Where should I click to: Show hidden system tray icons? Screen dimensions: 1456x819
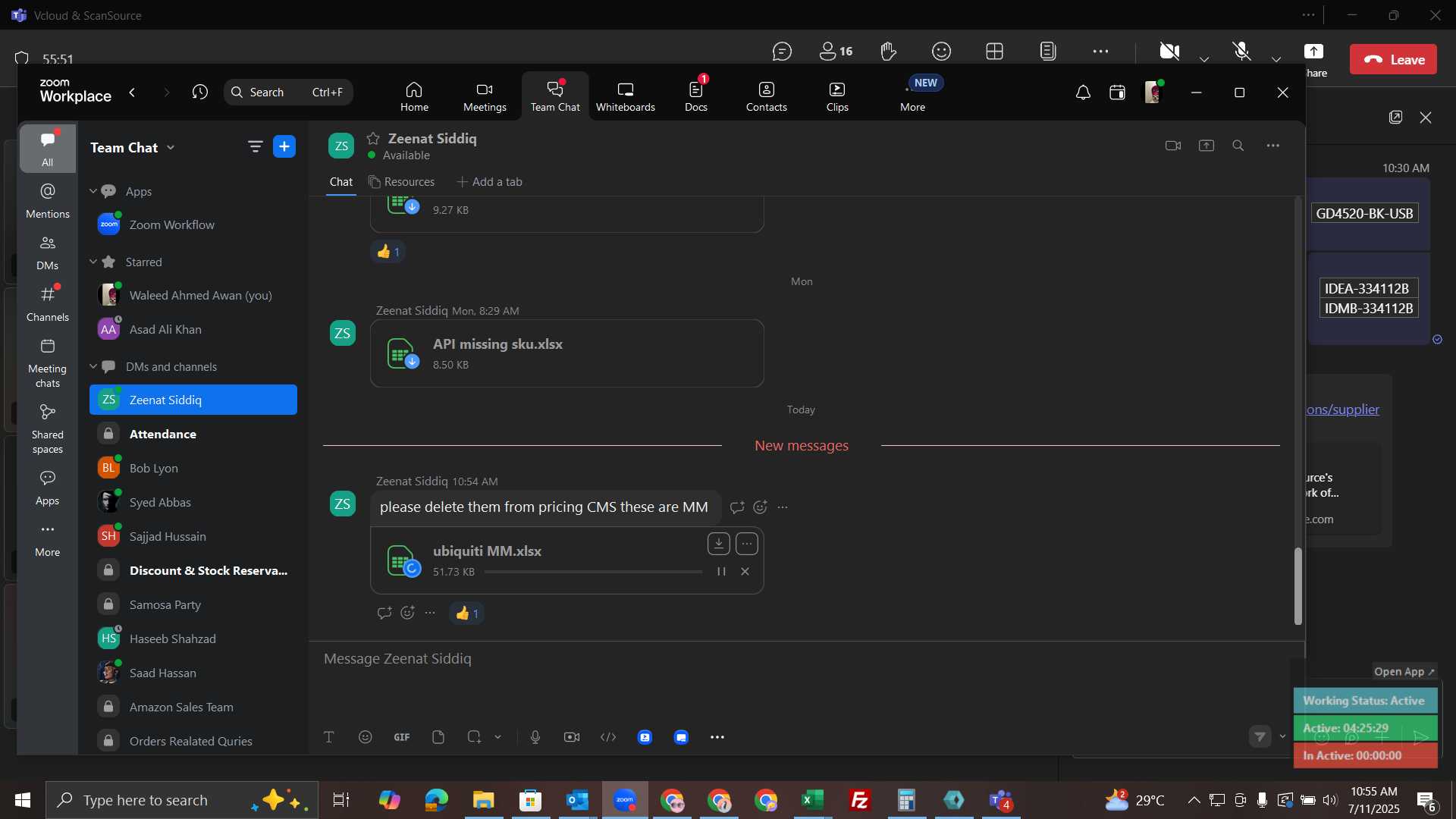[1194, 800]
